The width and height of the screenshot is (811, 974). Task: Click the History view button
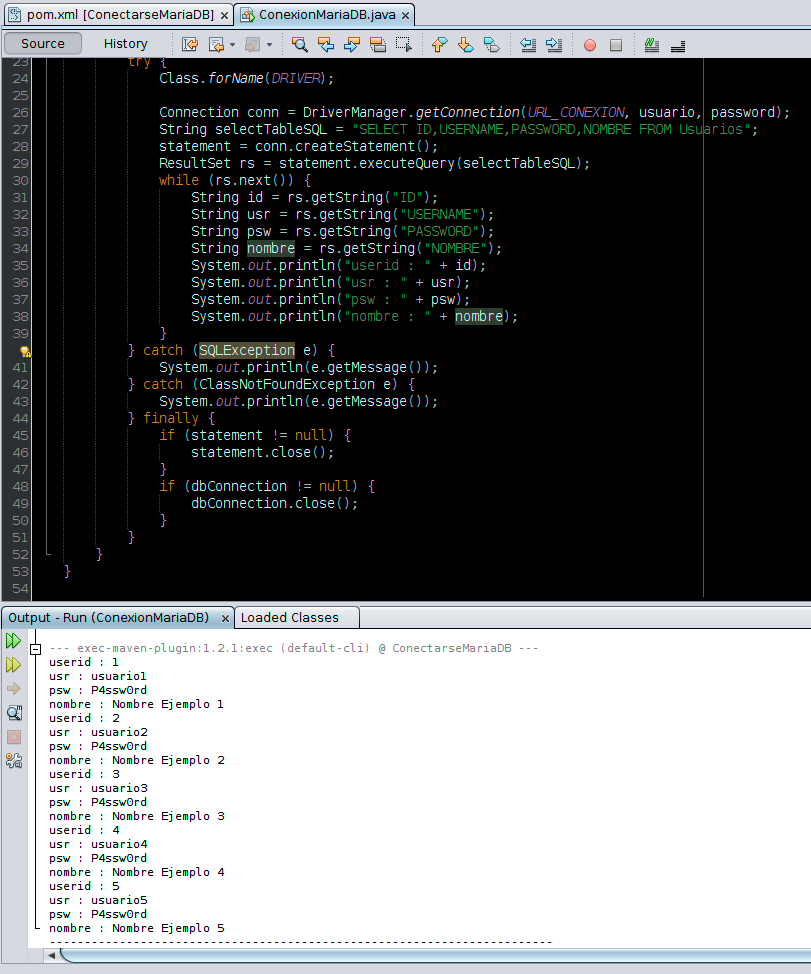pyautogui.click(x=125, y=44)
